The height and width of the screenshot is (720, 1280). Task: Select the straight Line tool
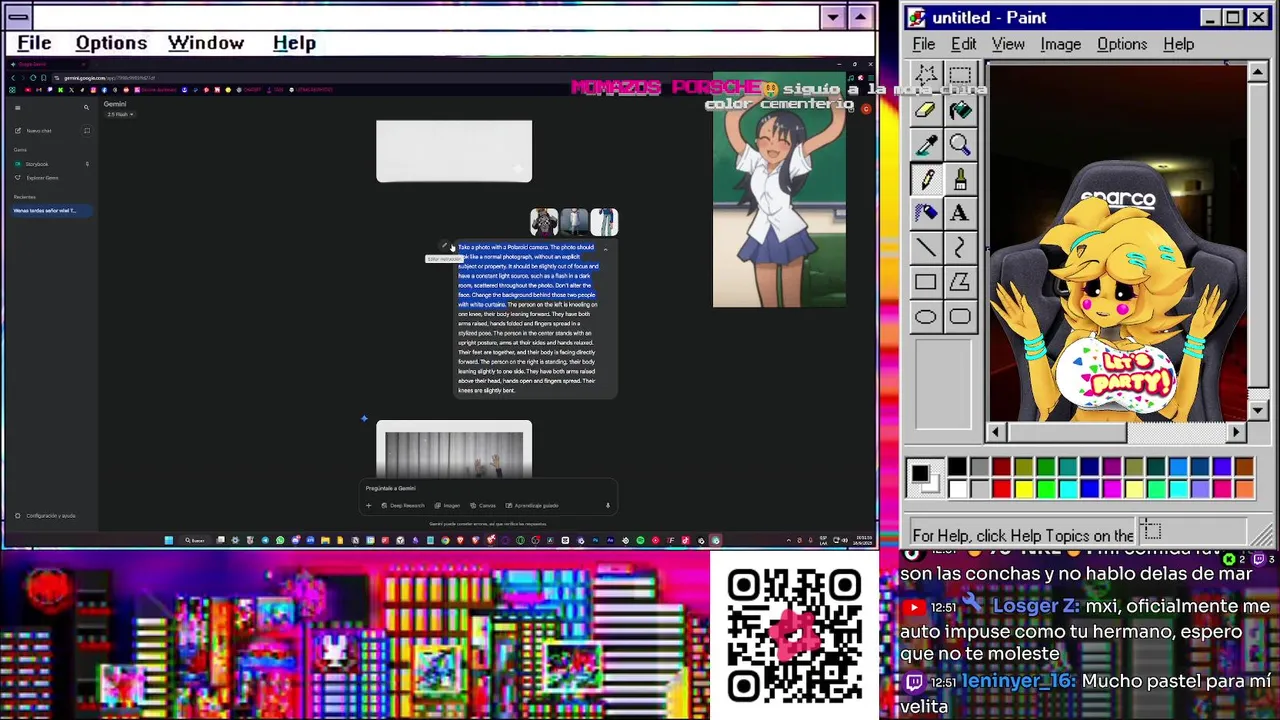926,248
